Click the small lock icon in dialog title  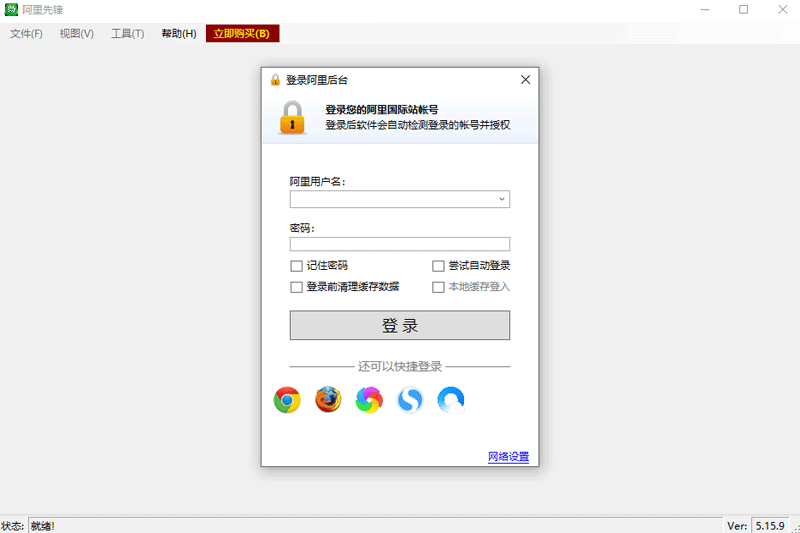[275, 80]
